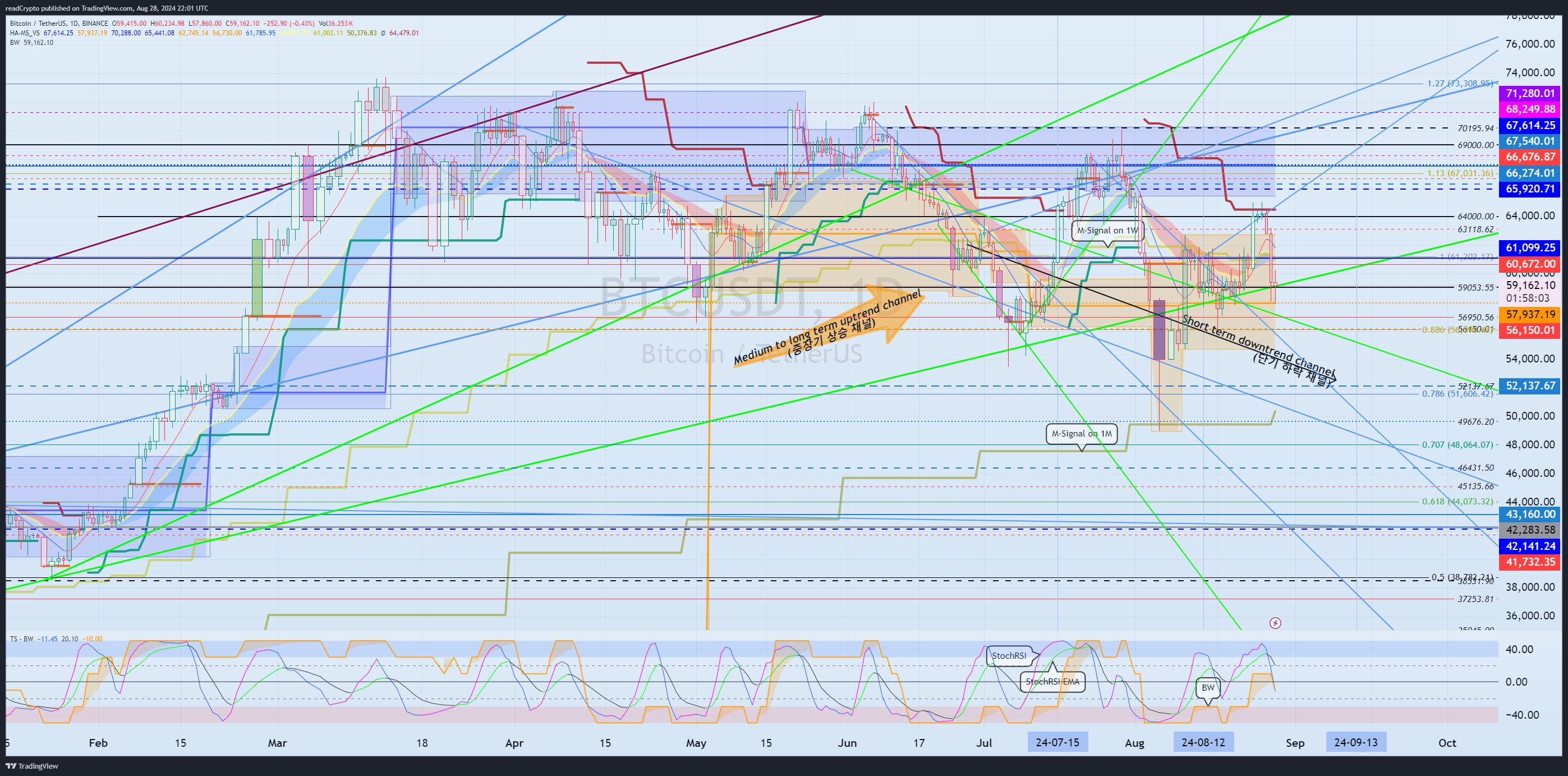Click the 59053.55 horizontal line label
The image size is (1568, 776).
point(1475,287)
